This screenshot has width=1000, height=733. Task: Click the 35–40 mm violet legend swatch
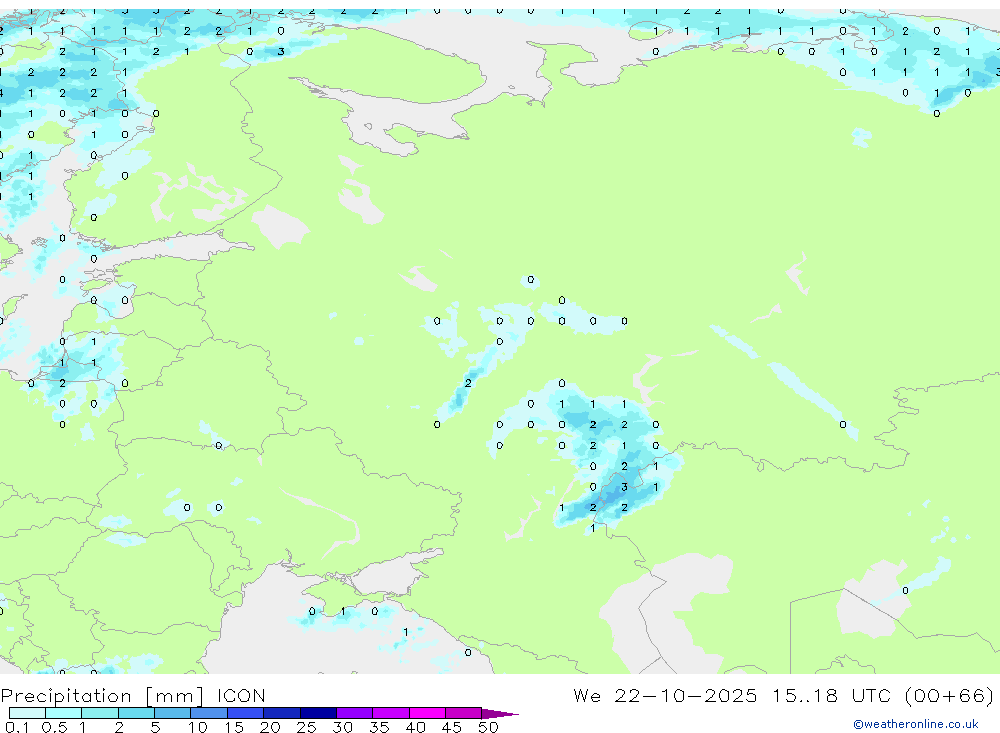(x=391, y=713)
